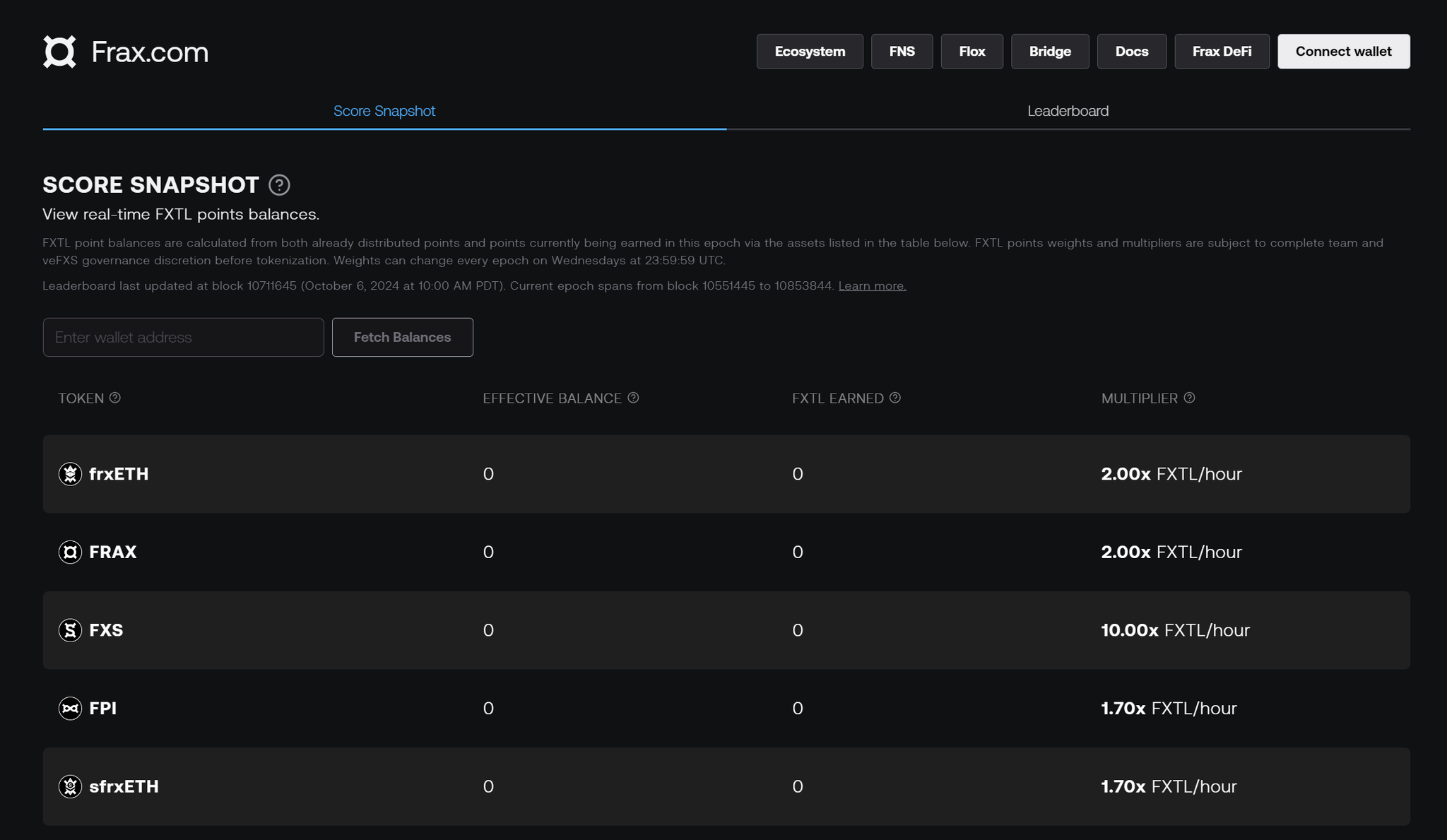Image resolution: width=1447 pixels, height=840 pixels.
Task: Click 'View real-time FXTL points balances' text
Action: click(181, 214)
